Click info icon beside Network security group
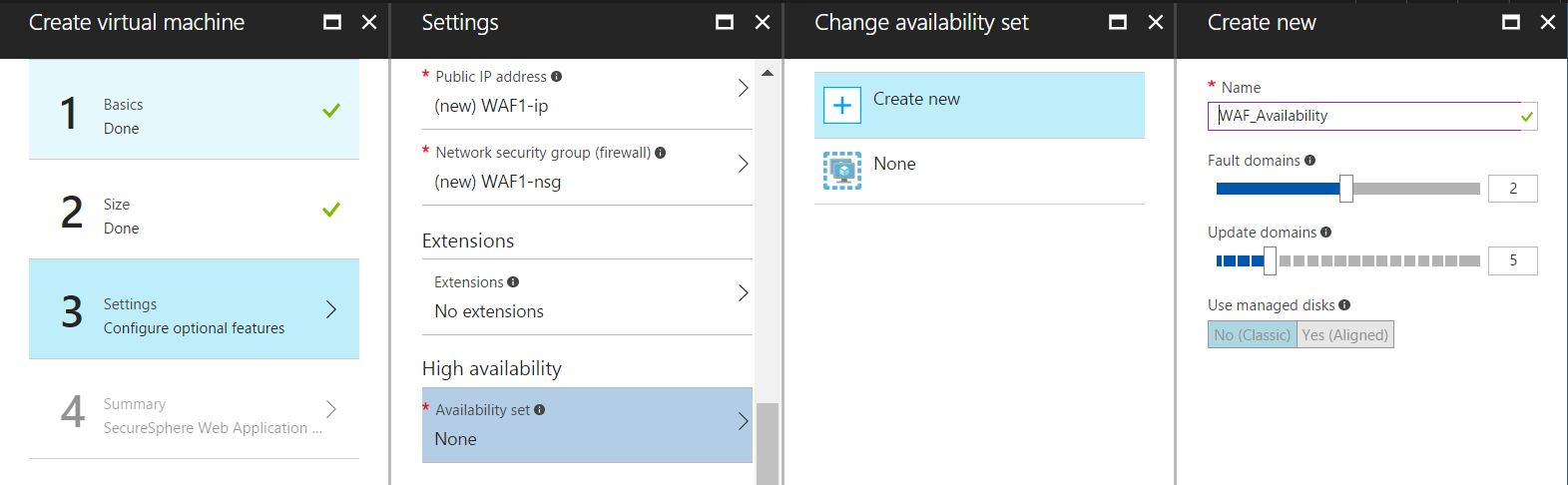 (661, 153)
